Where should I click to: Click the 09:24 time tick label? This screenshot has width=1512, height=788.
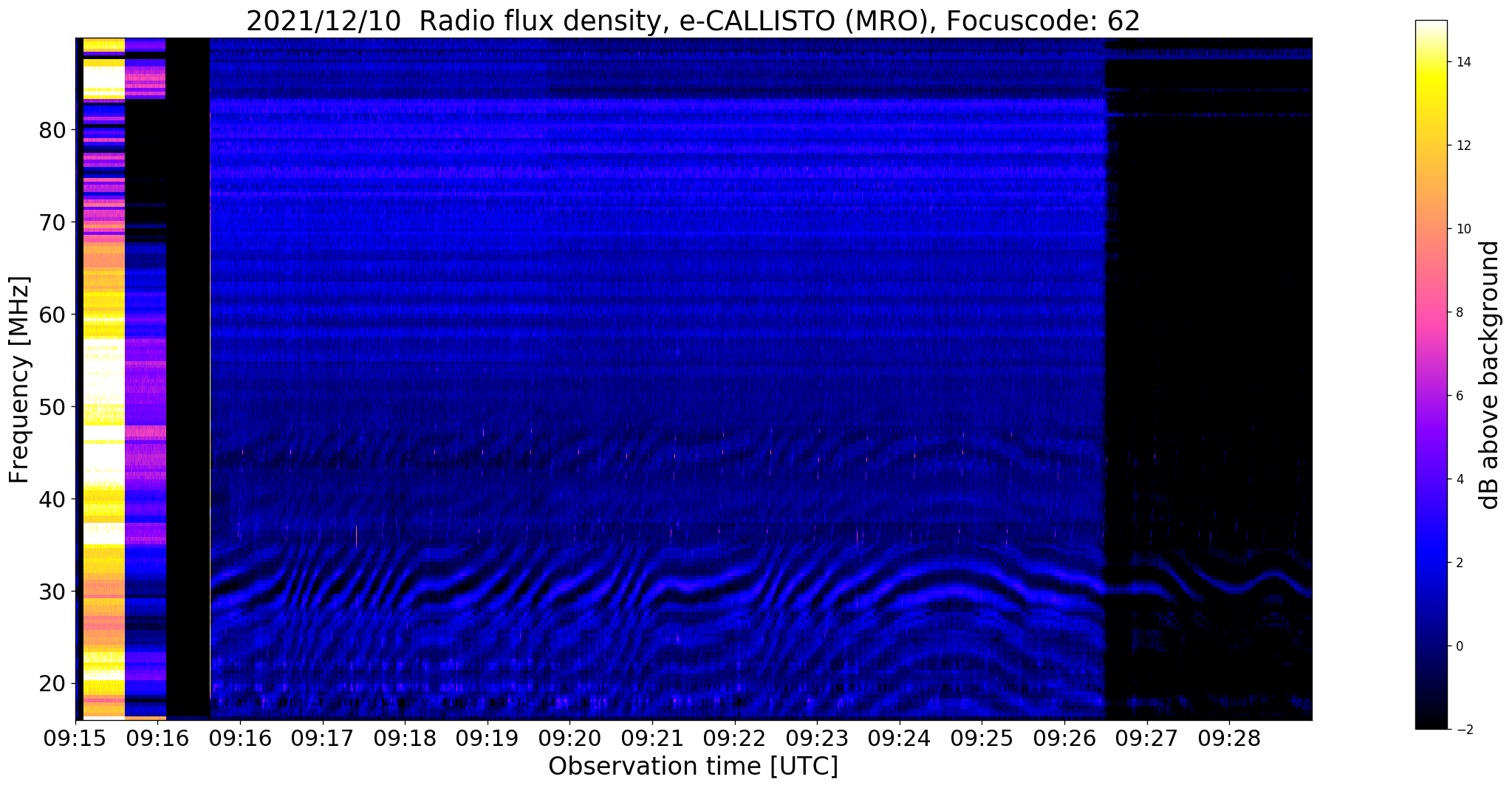pos(900,739)
